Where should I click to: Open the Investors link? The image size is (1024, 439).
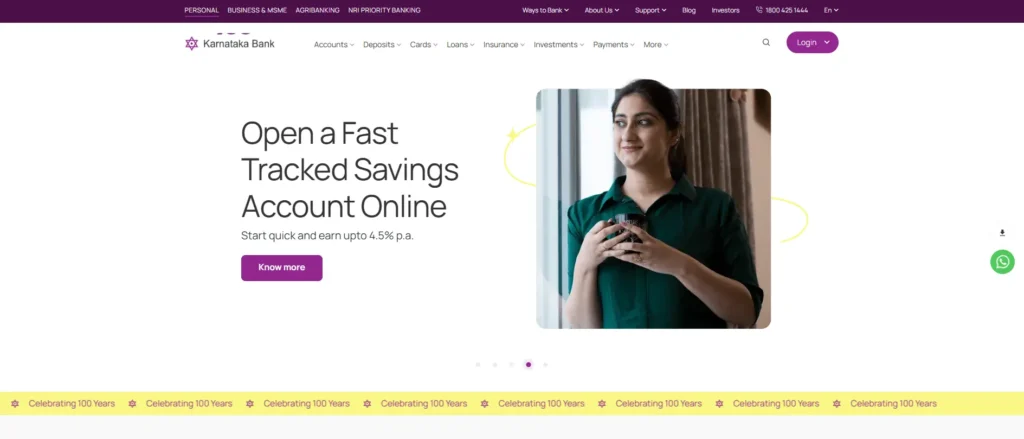pyautogui.click(x=726, y=10)
